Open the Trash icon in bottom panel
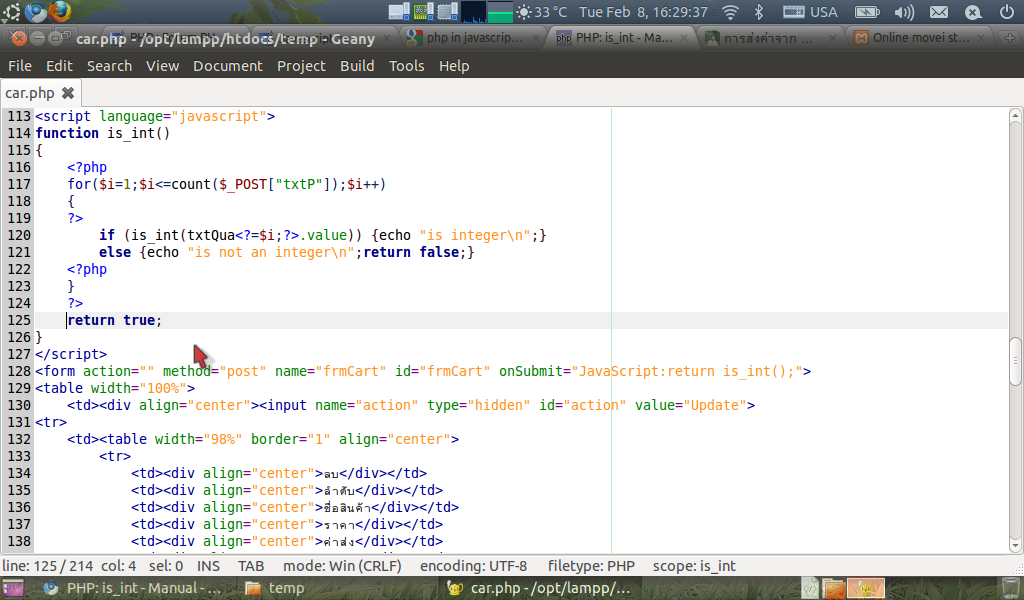 click(x=1011, y=588)
